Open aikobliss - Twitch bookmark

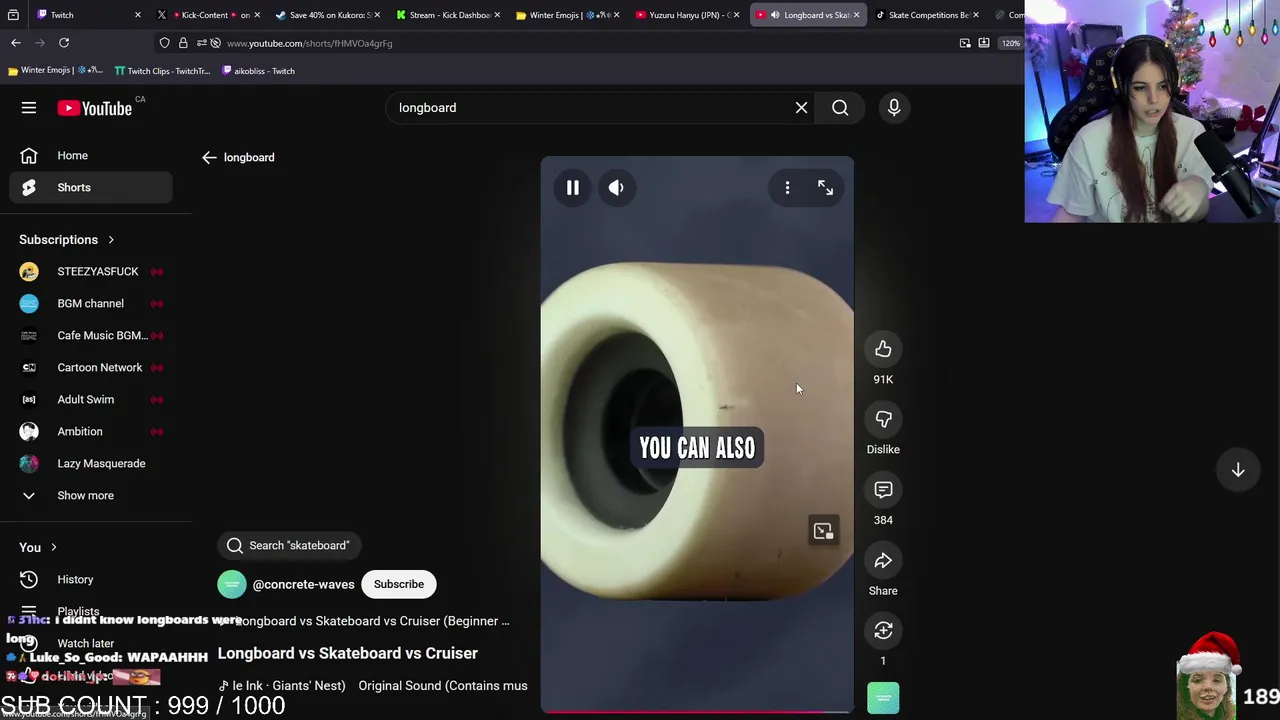coord(258,71)
